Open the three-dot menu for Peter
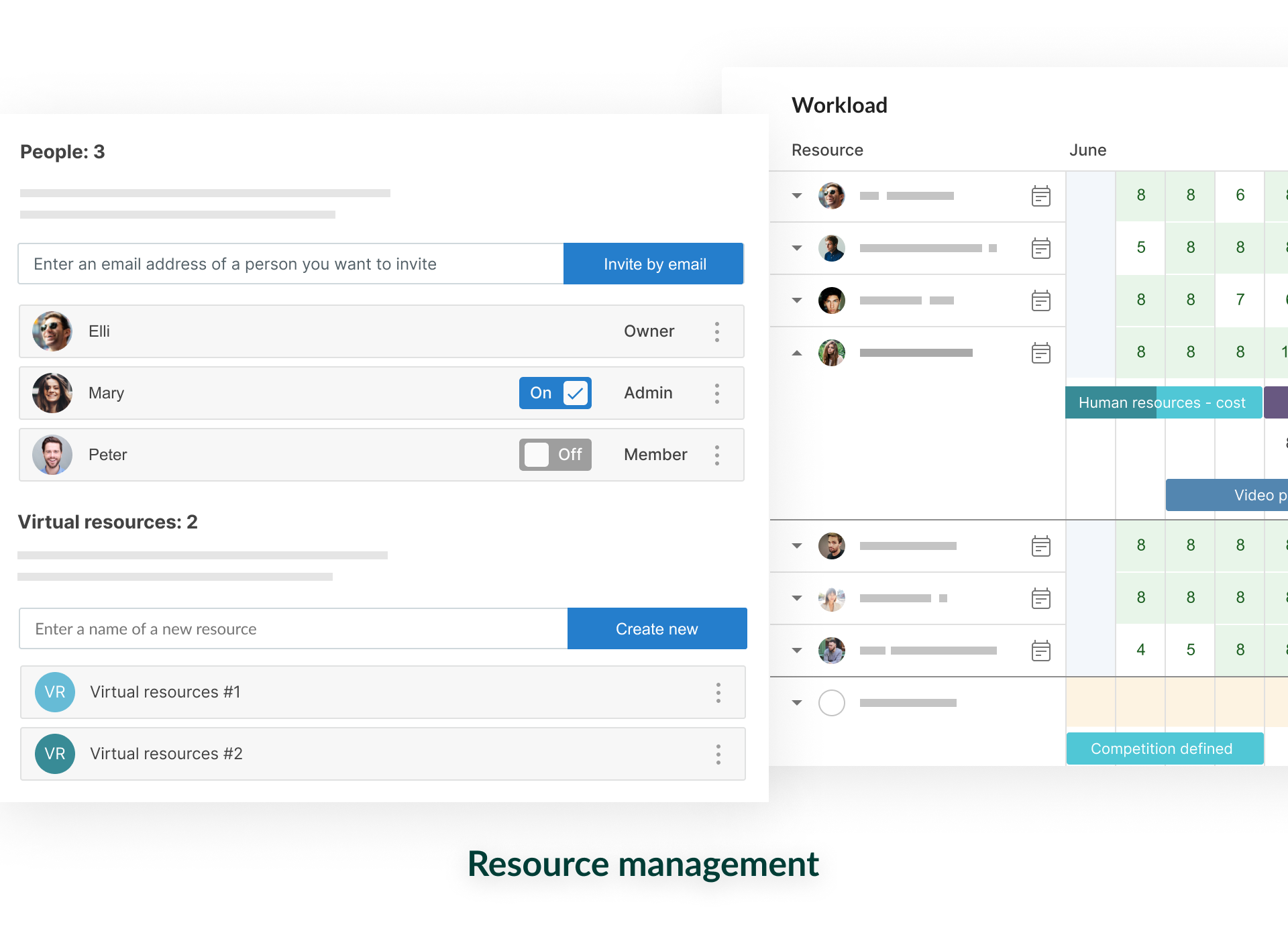The width and height of the screenshot is (1288, 943). 717,455
